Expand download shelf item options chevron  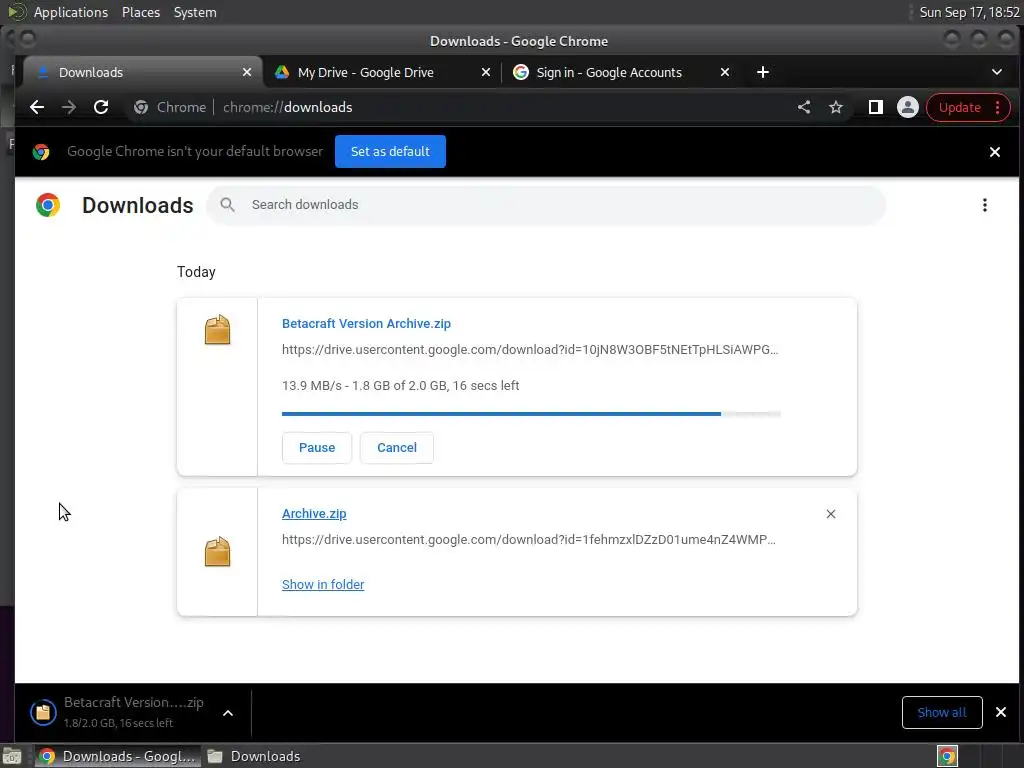(x=228, y=713)
